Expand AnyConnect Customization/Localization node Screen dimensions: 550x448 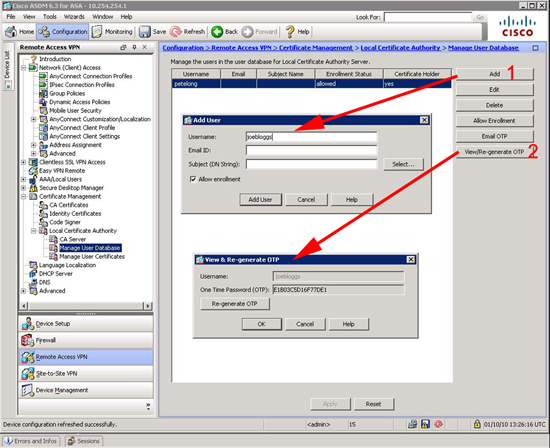tap(34, 119)
